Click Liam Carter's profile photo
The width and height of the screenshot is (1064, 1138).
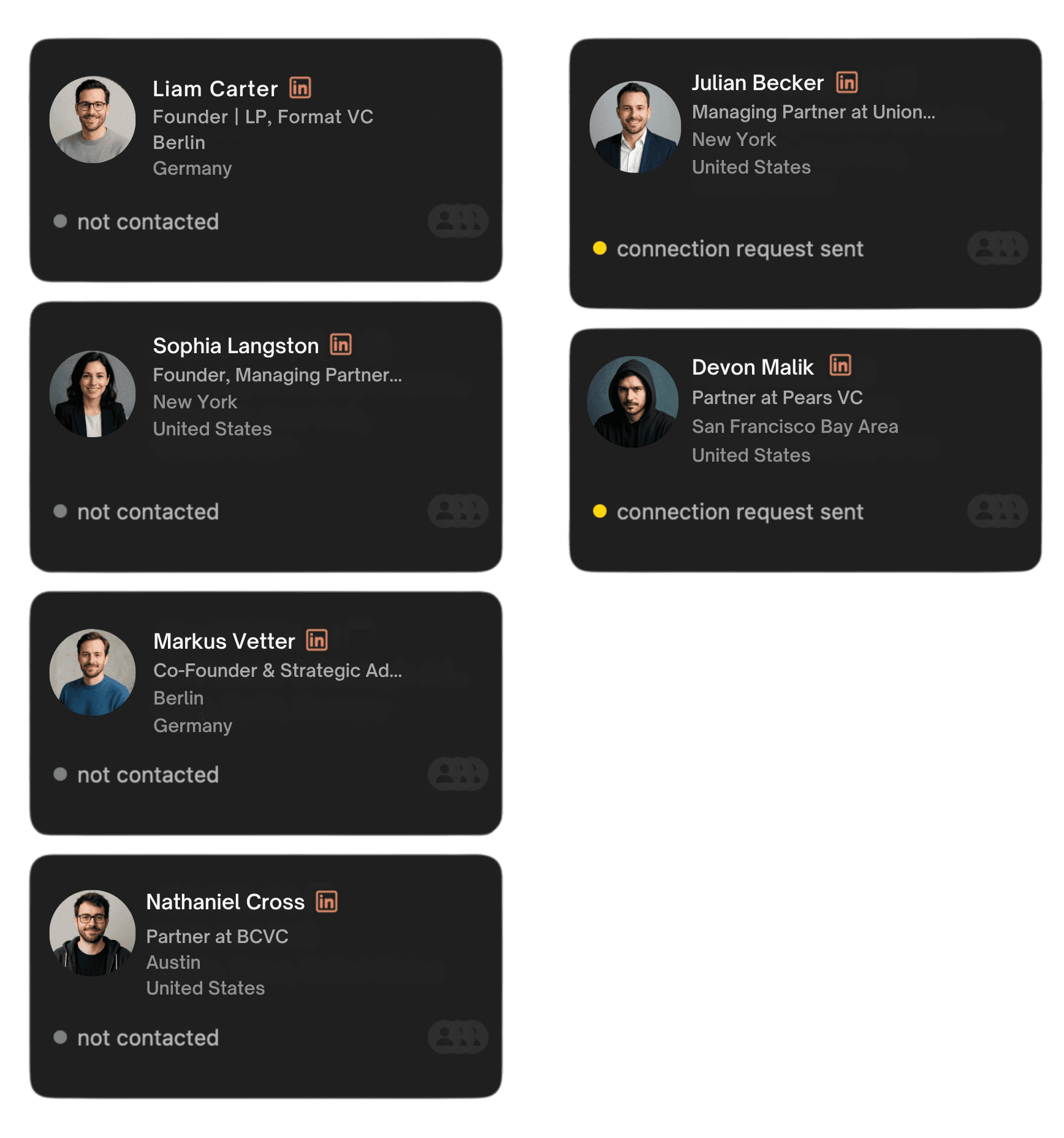tap(93, 120)
